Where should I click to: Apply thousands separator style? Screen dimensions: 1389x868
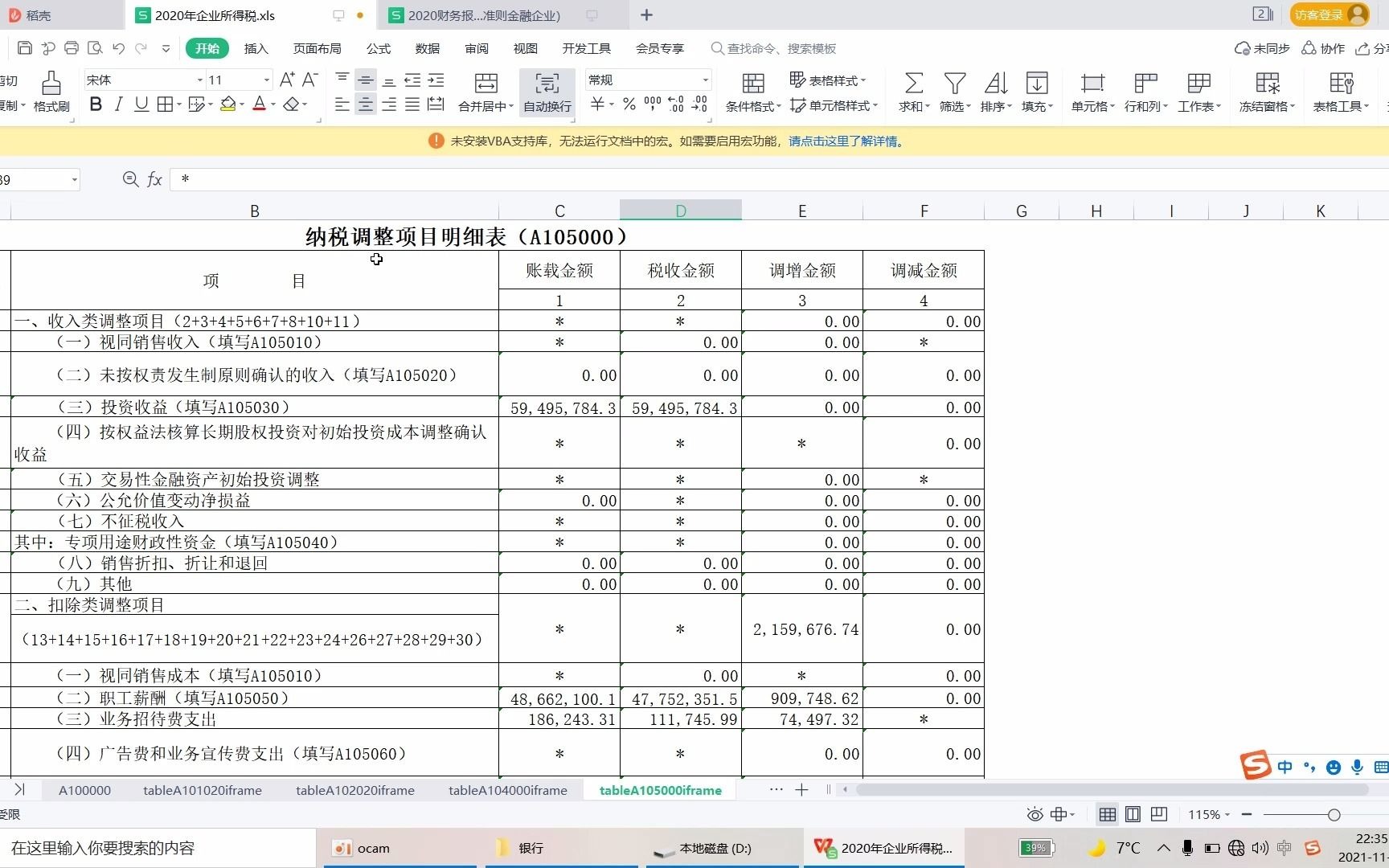[653, 104]
